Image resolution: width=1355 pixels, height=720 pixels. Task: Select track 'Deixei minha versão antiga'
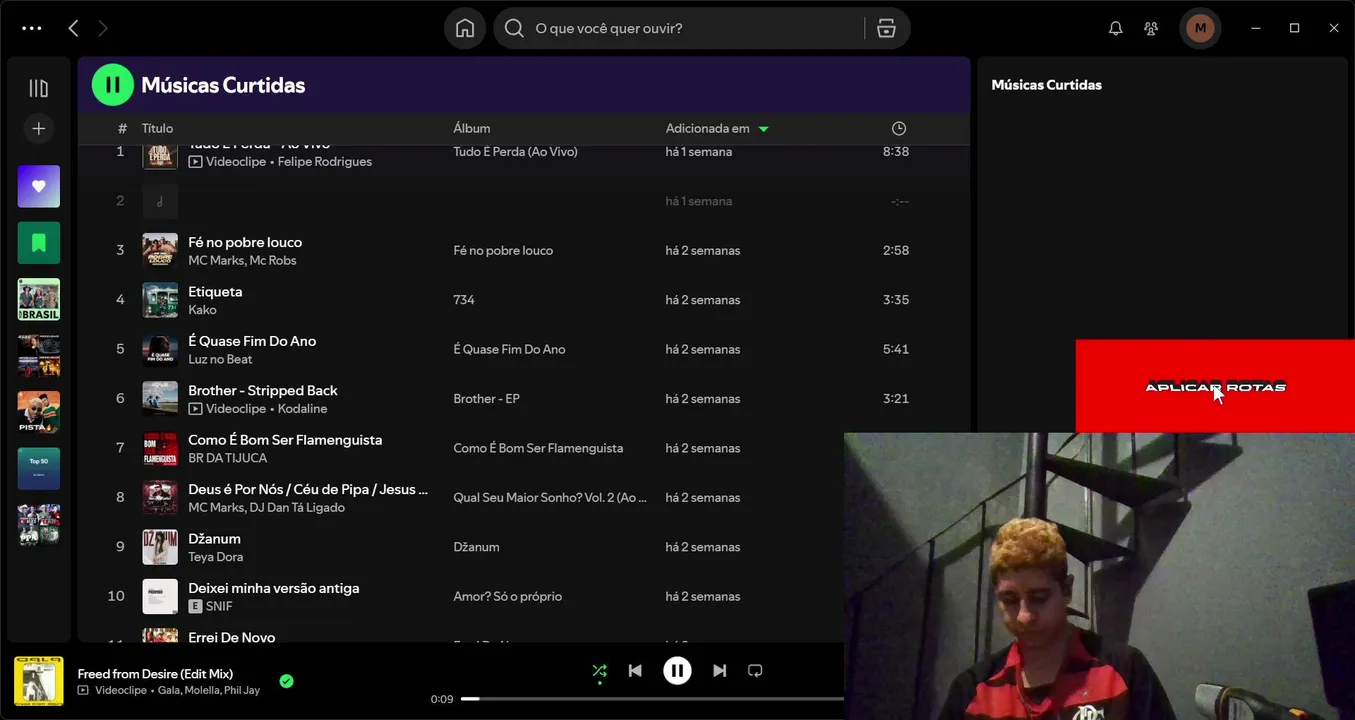click(273, 588)
